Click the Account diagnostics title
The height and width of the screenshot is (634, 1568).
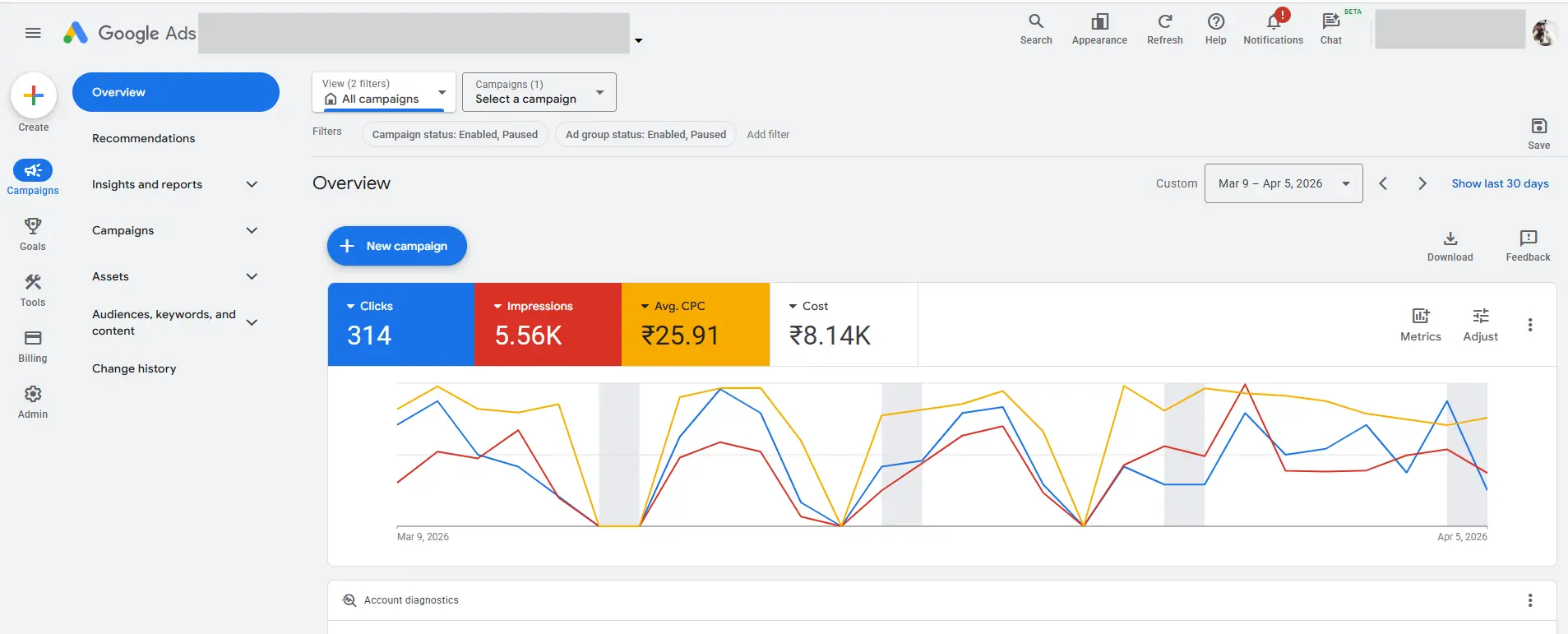point(411,600)
